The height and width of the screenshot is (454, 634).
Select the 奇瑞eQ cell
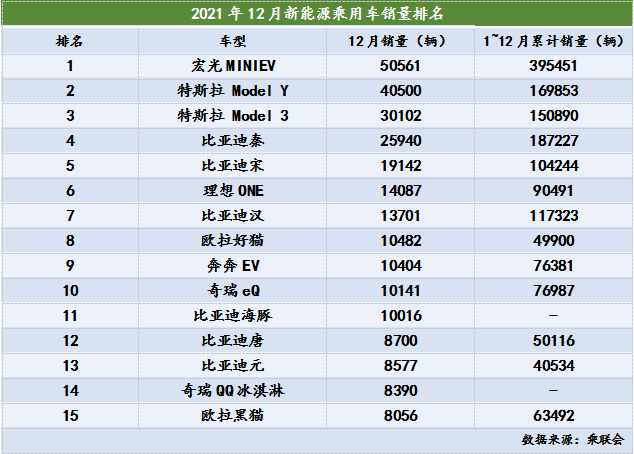coord(233,291)
